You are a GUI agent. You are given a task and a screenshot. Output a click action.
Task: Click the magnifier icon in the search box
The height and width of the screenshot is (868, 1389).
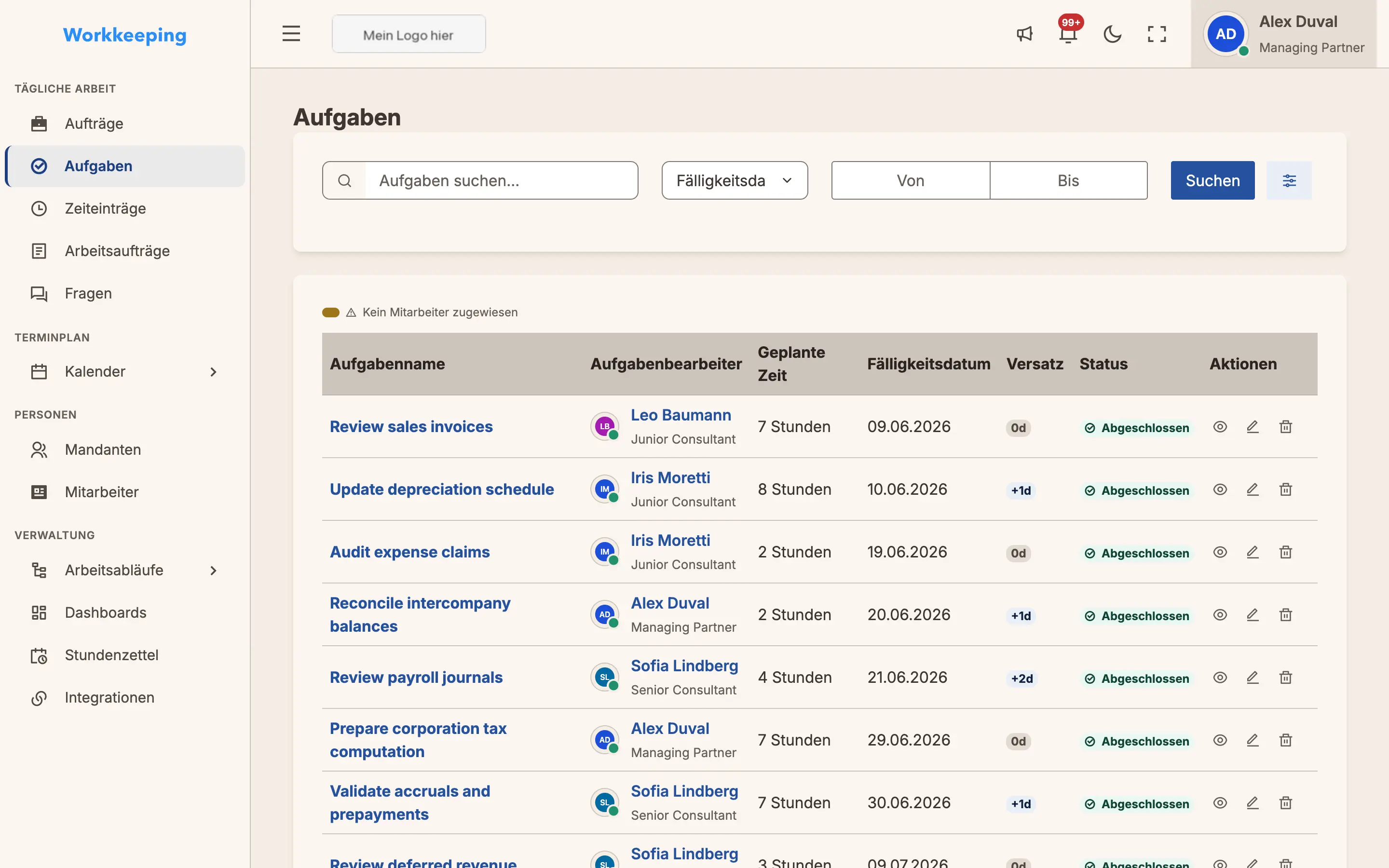[x=344, y=180]
